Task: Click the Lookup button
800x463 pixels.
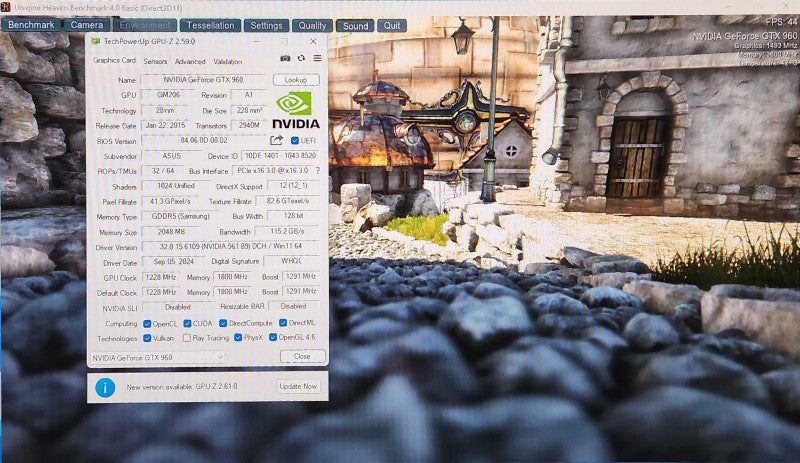Action: [x=296, y=80]
